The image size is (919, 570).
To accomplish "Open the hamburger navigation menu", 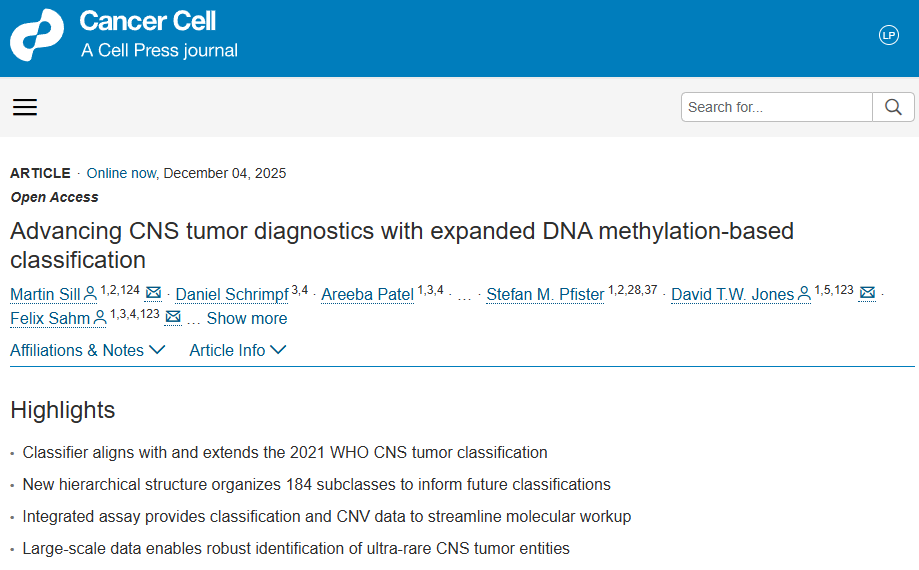I will [25, 107].
